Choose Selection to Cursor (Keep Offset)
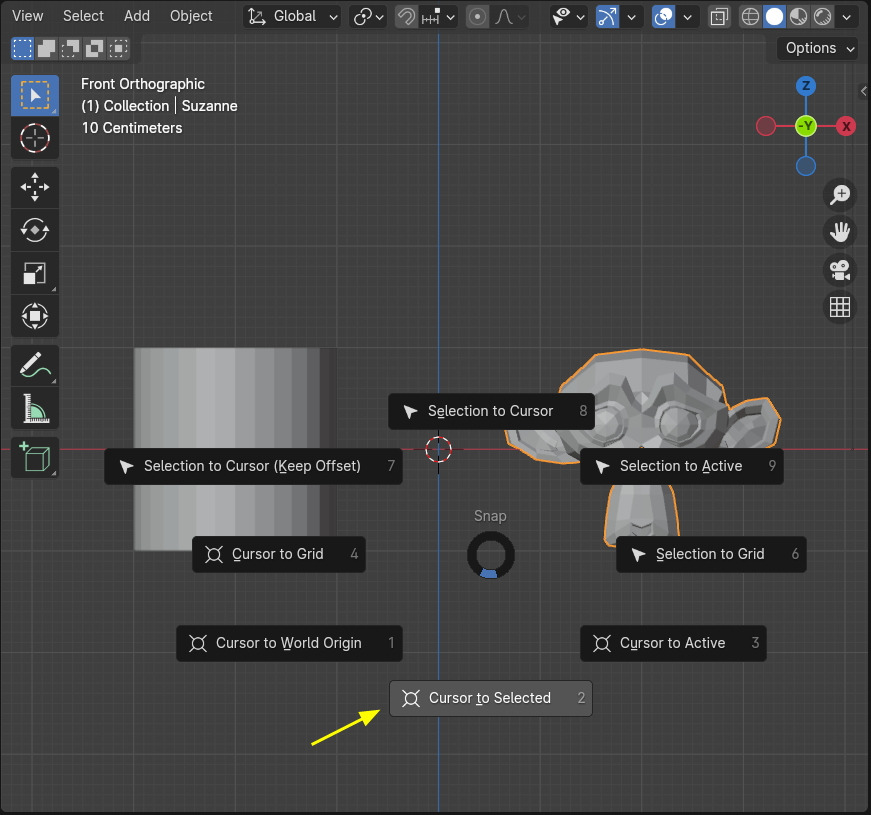The height and width of the screenshot is (815, 871). click(253, 466)
